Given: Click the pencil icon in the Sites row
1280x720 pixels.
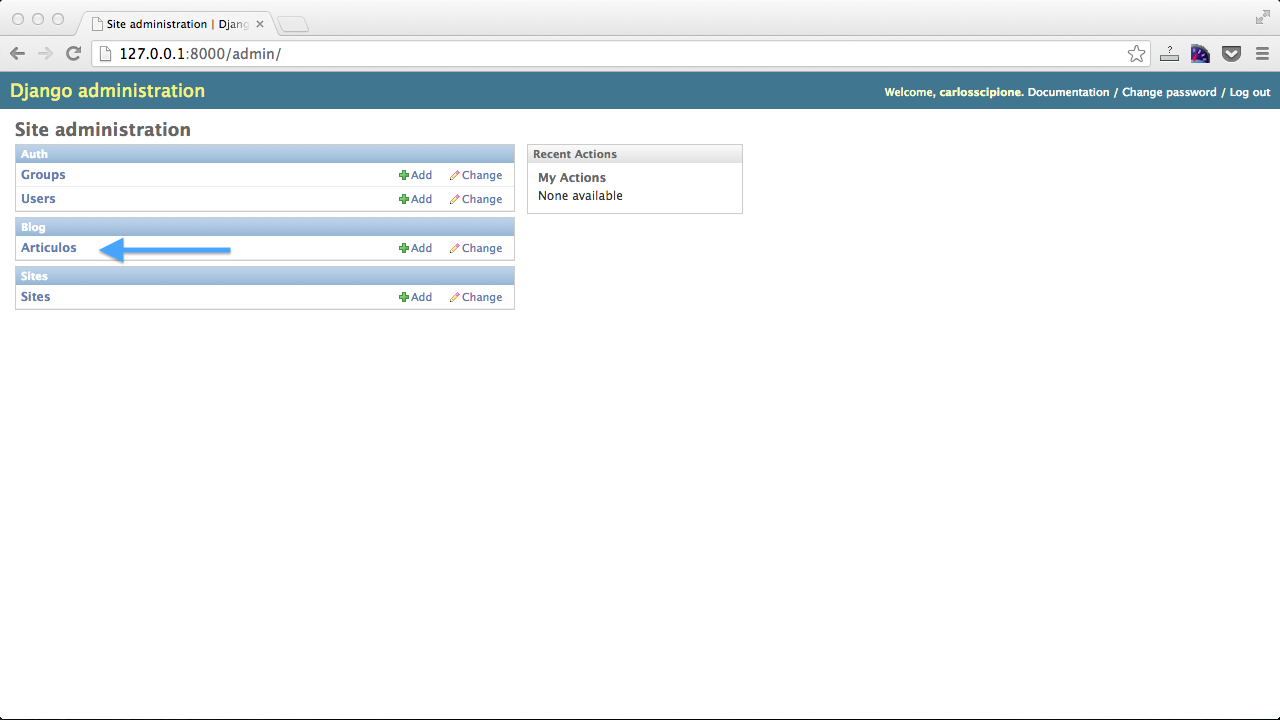Looking at the screenshot, I should pyautogui.click(x=454, y=297).
